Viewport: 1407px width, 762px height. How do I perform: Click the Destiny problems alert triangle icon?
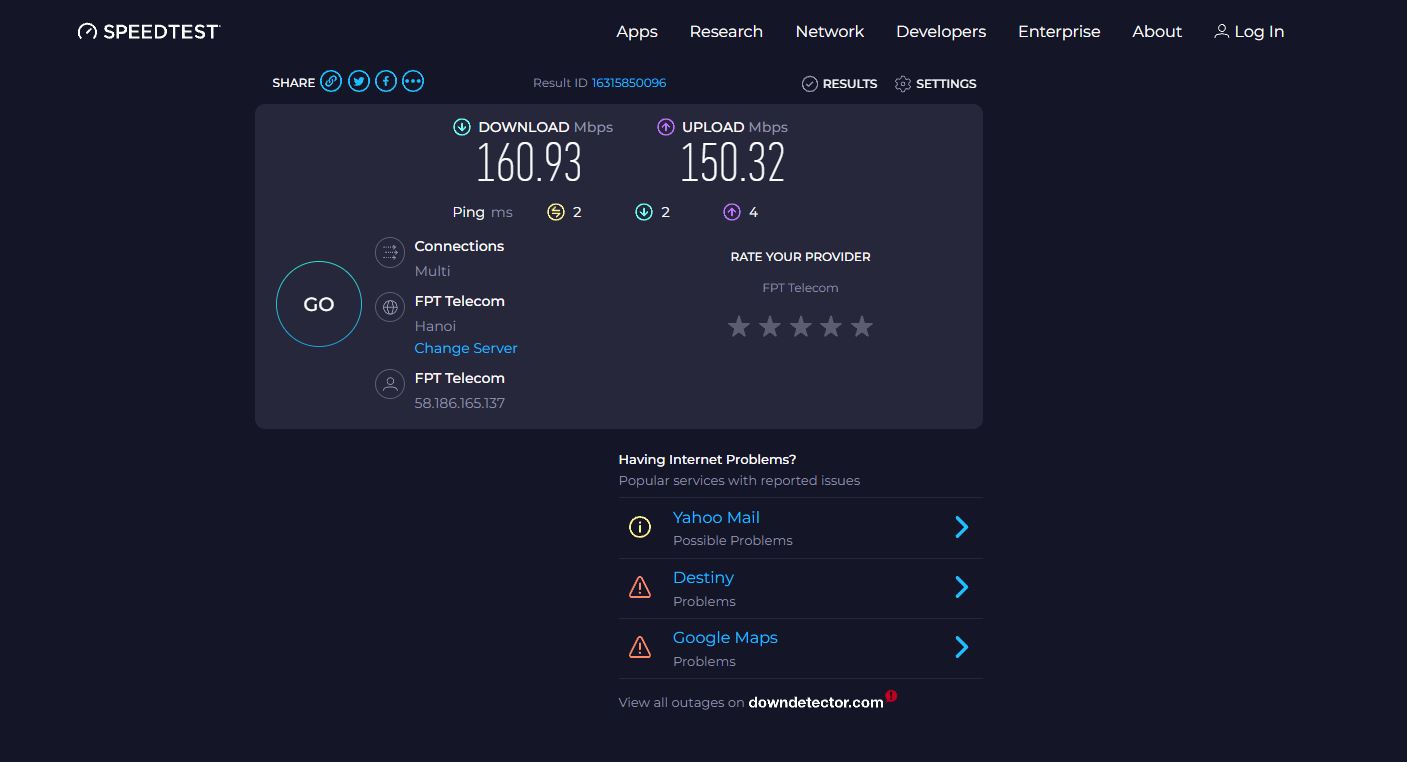point(640,588)
